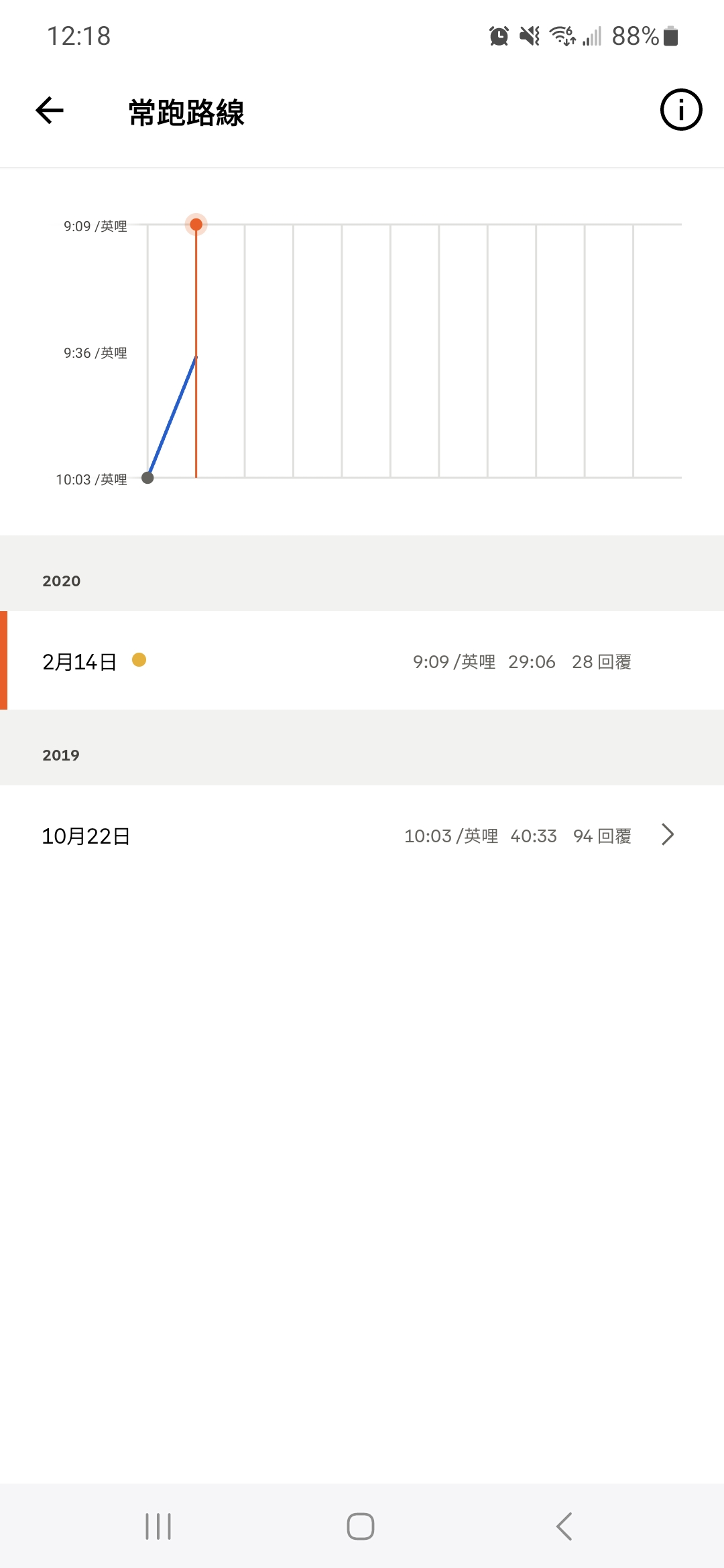Screen dimensions: 724x1568
Task: Tap the alarm icon in status bar
Action: click(499, 36)
